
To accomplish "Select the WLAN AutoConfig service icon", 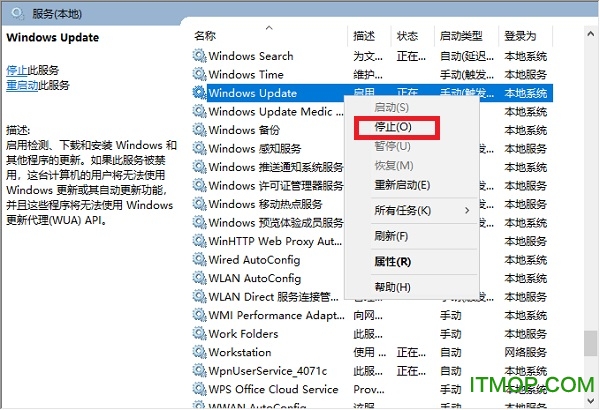I will tap(199, 278).
